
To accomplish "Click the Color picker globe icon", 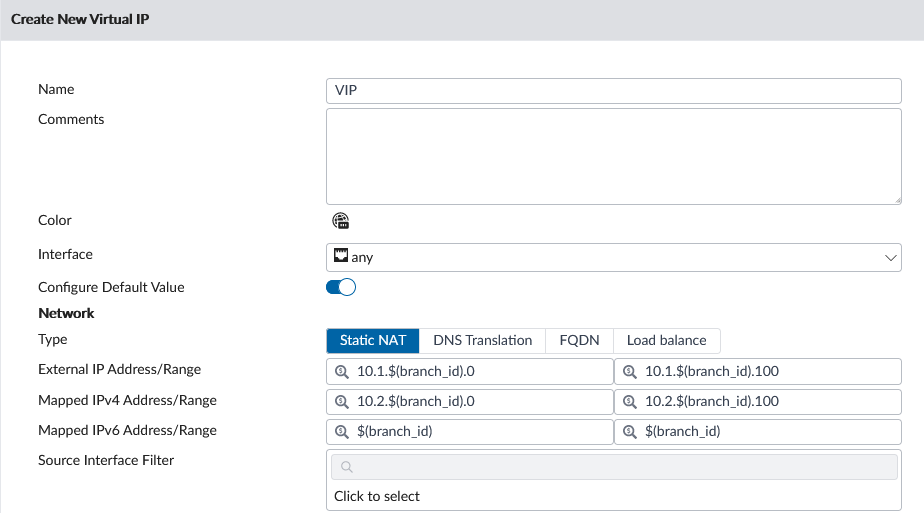I will tap(341, 221).
